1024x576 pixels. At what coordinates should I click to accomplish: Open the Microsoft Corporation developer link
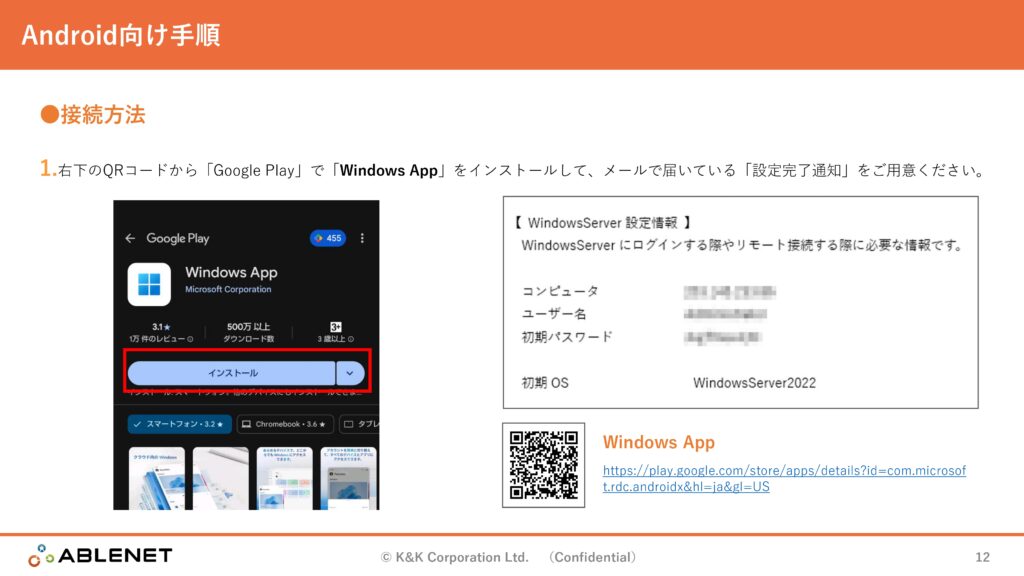[x=228, y=290]
